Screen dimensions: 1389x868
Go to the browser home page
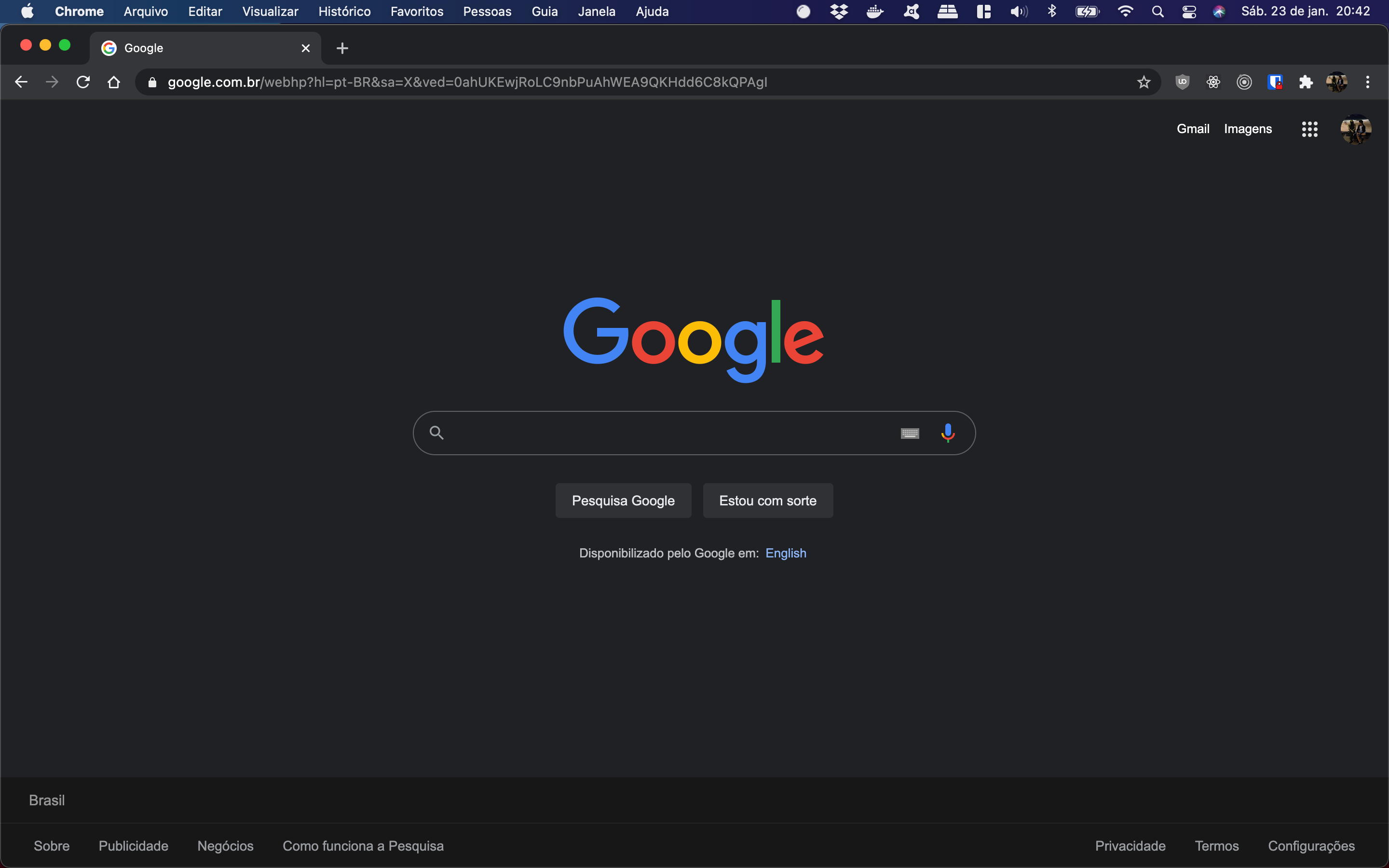pyautogui.click(x=114, y=82)
